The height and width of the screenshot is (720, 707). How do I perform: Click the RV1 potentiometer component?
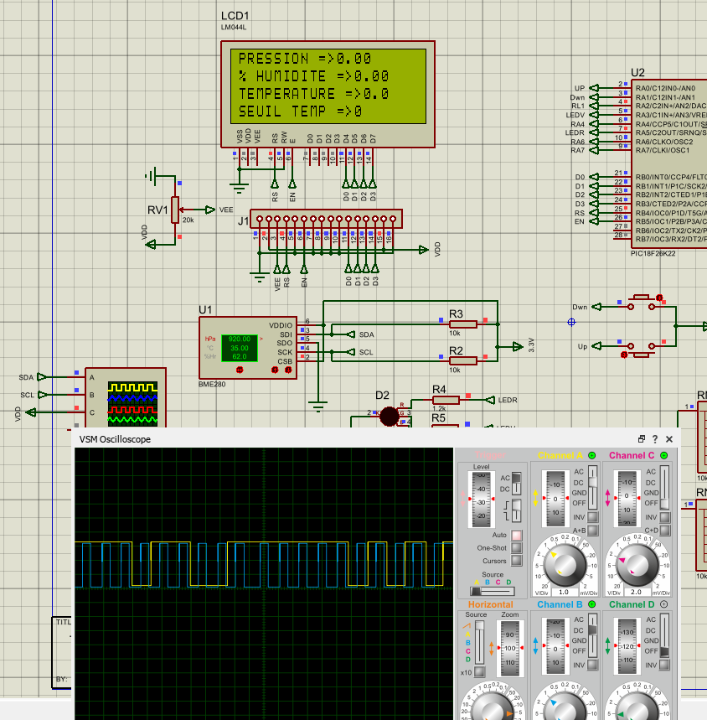point(175,210)
